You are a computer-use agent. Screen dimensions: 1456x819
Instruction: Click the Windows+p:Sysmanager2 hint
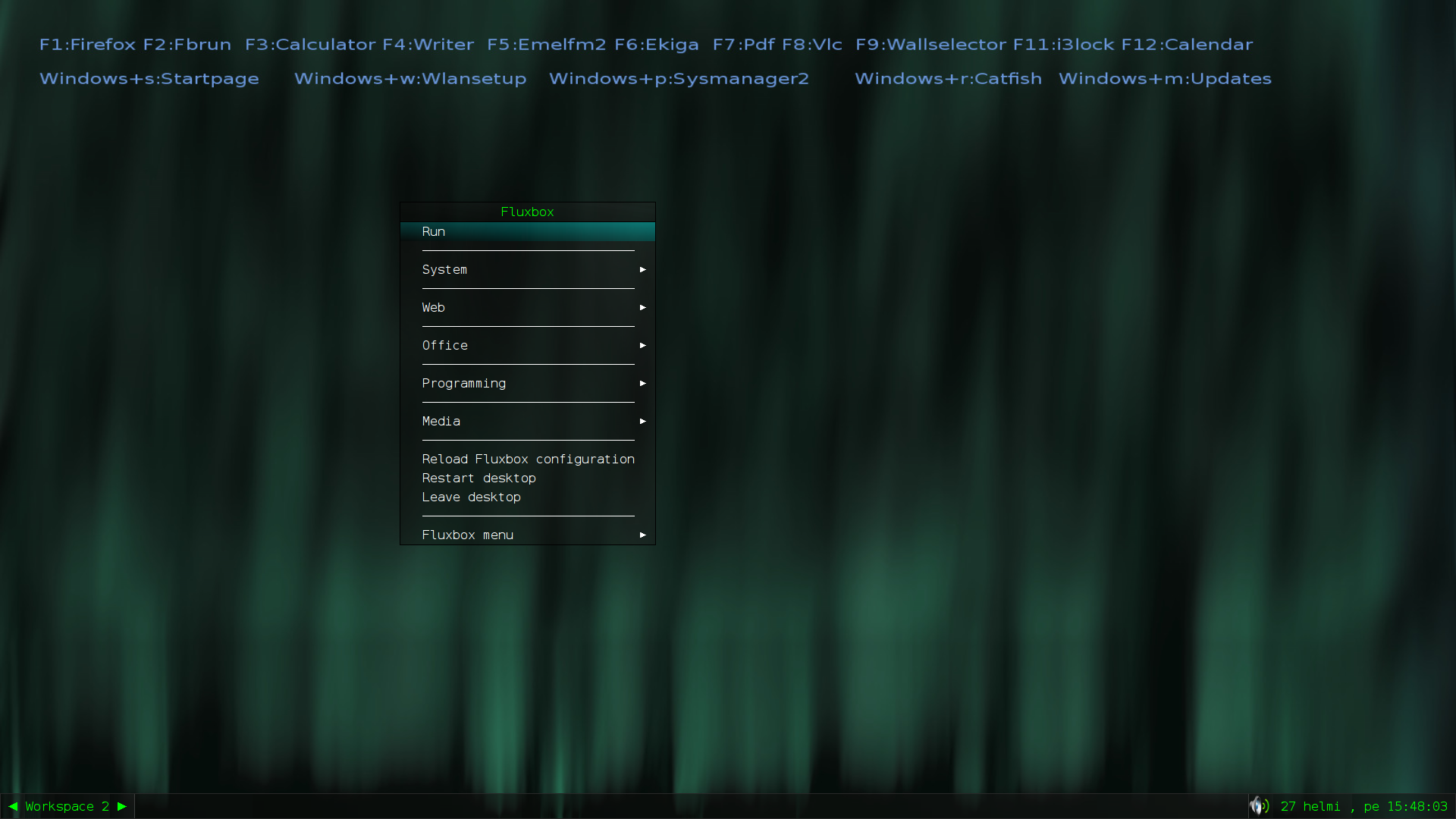pos(679,79)
